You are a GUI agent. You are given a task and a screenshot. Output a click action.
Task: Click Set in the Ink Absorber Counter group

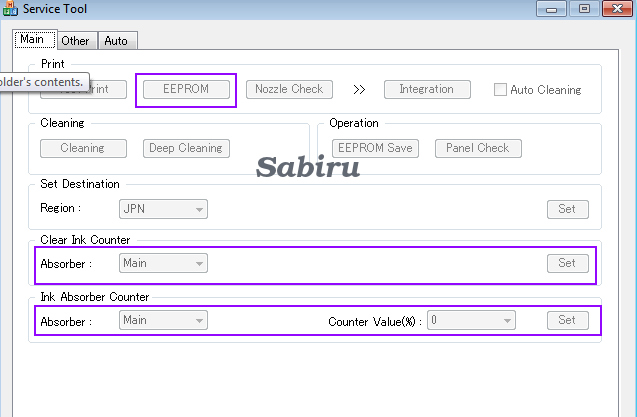point(568,320)
